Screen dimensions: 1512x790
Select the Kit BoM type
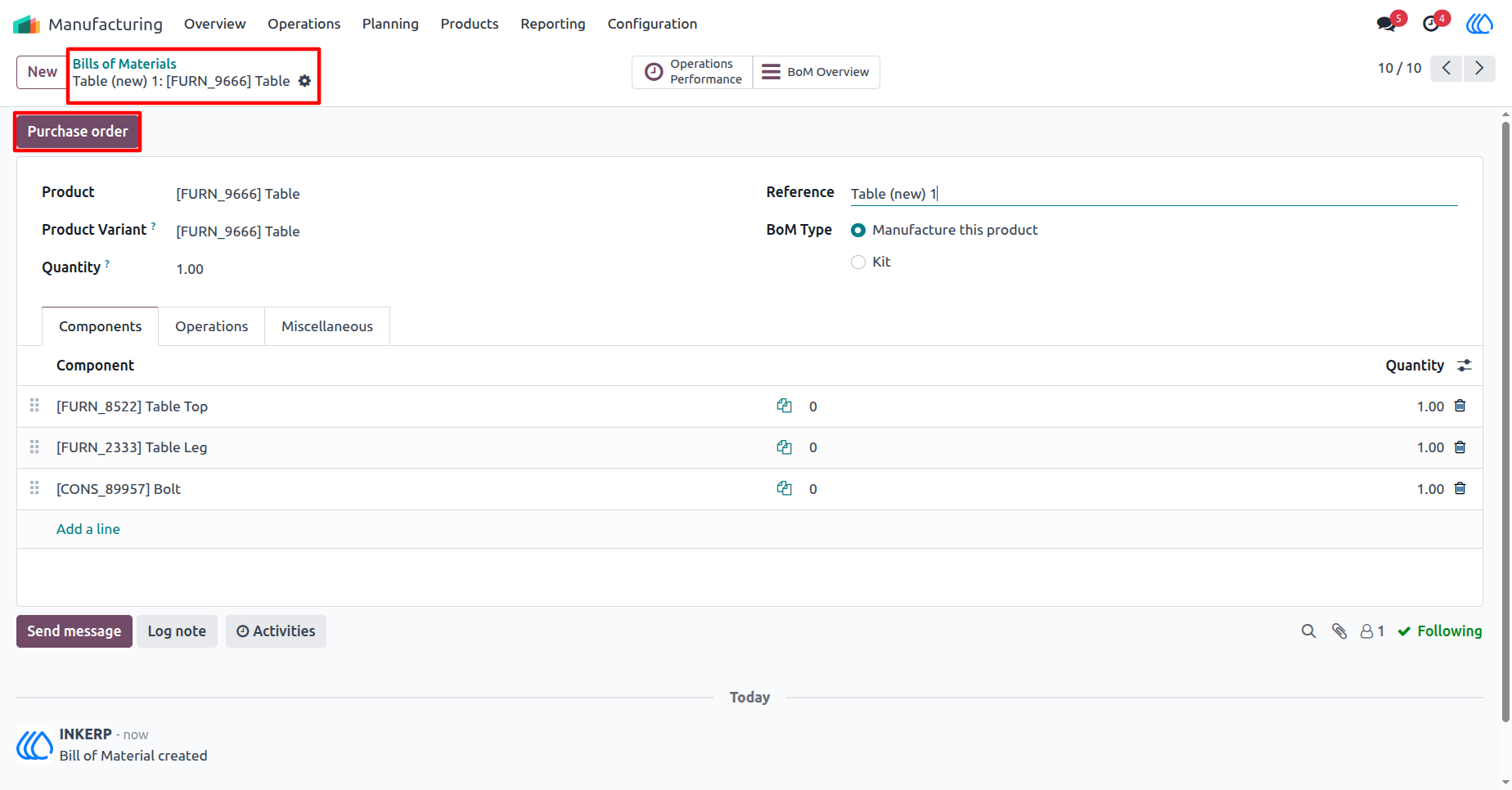point(857,262)
